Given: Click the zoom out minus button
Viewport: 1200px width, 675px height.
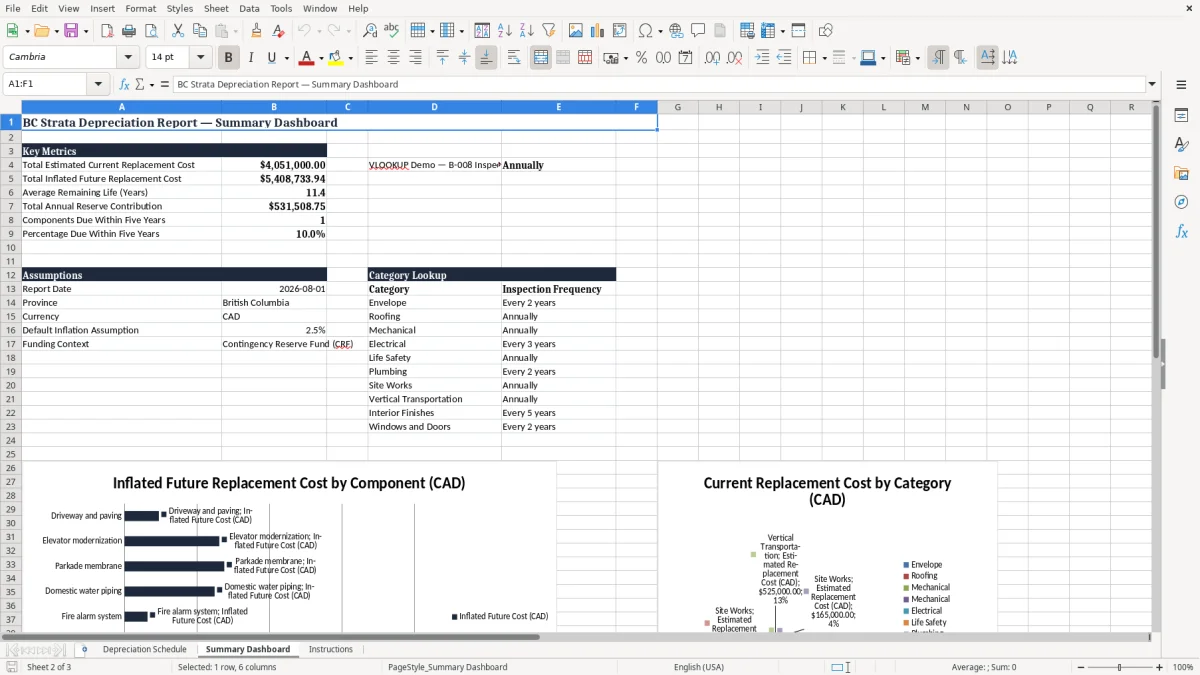Looking at the screenshot, I should (x=1080, y=667).
